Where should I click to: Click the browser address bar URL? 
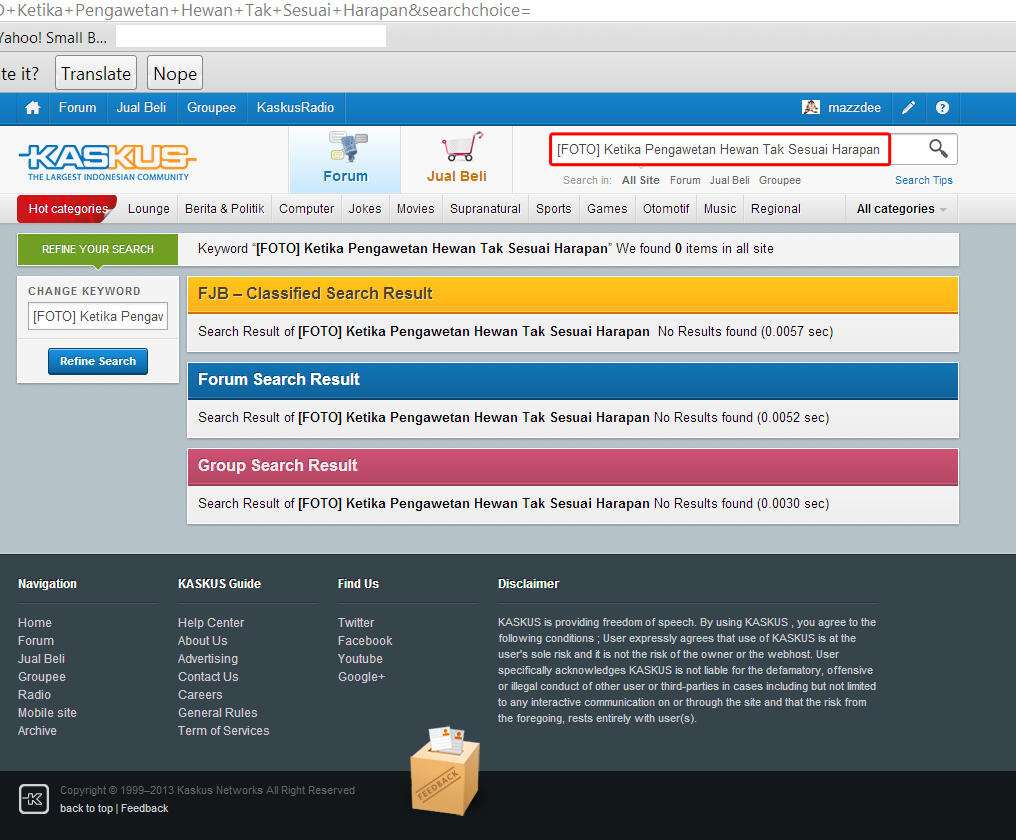pos(265,10)
